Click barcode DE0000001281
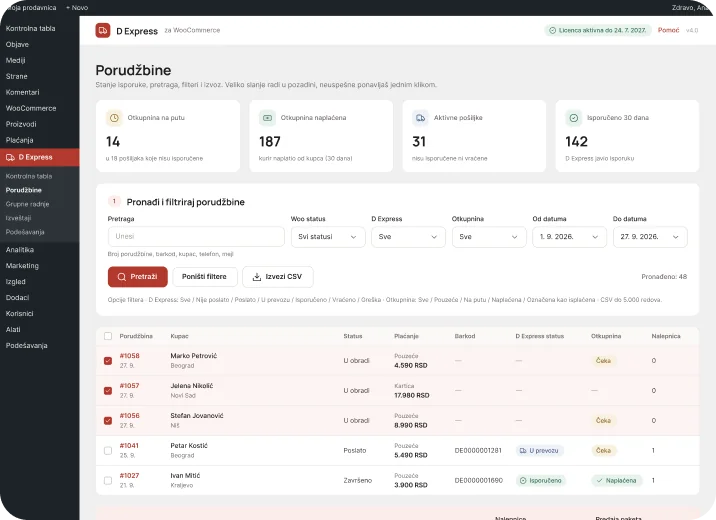The image size is (716, 520). coord(478,451)
